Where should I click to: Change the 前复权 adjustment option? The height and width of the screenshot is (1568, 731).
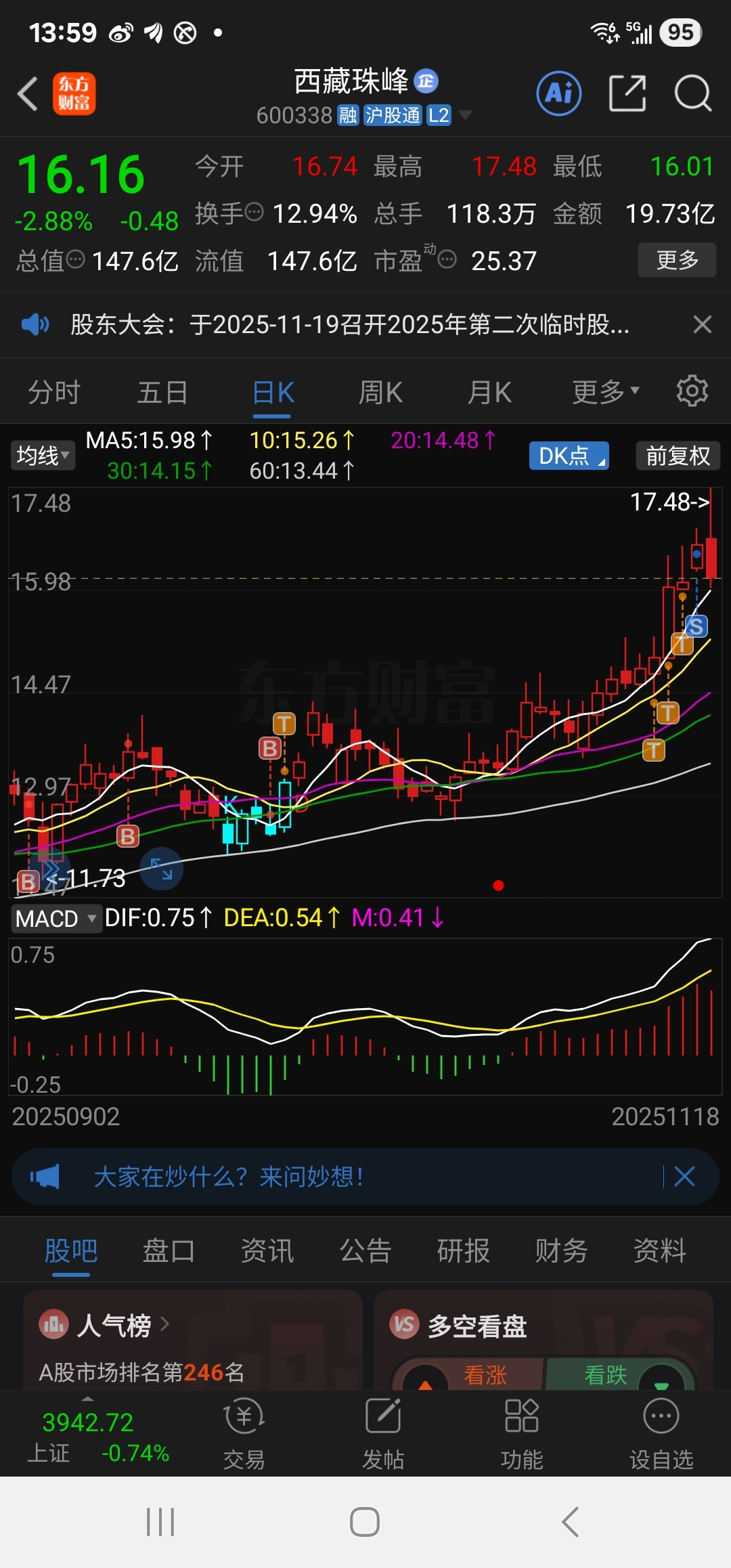tap(678, 456)
